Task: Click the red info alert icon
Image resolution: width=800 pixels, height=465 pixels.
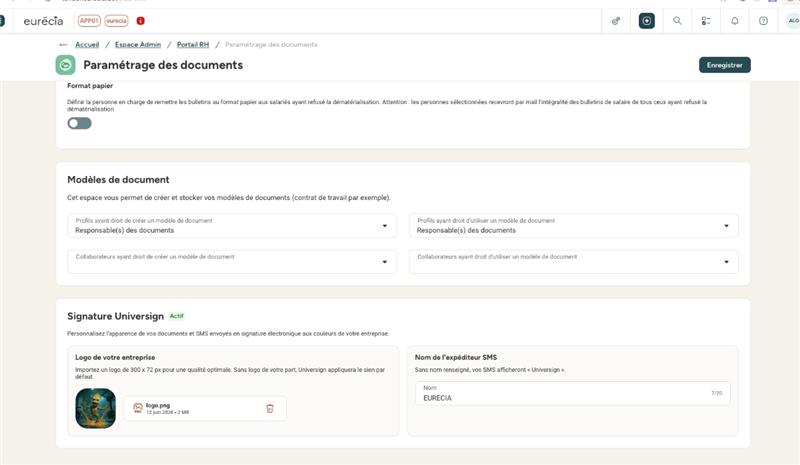Action: (x=141, y=21)
